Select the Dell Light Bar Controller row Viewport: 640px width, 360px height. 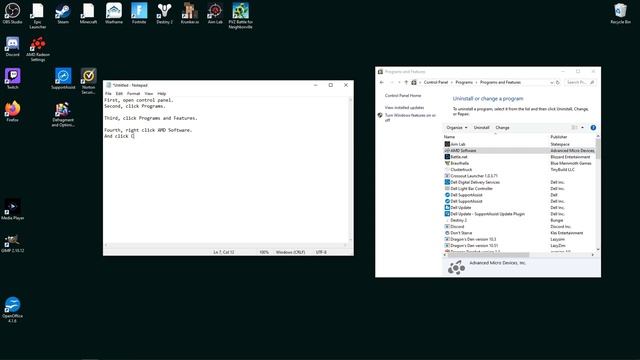click(x=519, y=189)
